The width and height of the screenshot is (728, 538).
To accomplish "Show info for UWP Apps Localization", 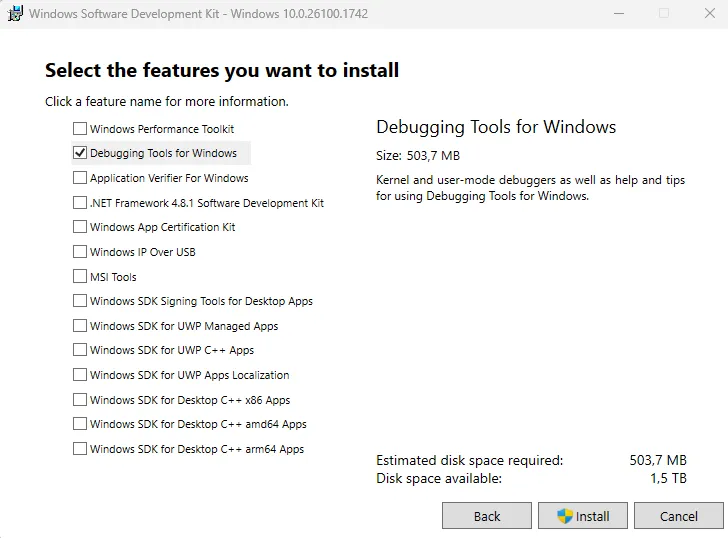I will coord(189,375).
